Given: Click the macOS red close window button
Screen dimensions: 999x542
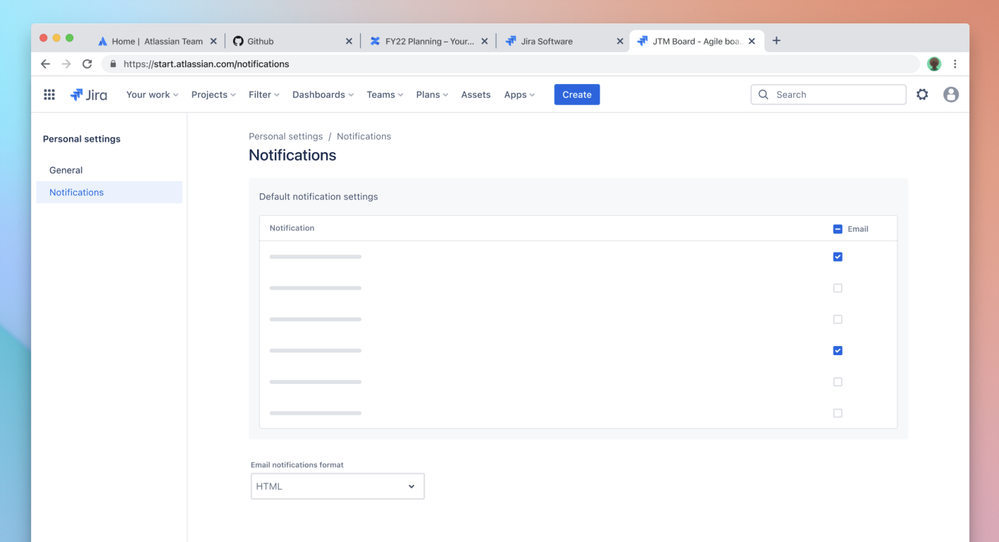Looking at the screenshot, I should (x=43, y=38).
